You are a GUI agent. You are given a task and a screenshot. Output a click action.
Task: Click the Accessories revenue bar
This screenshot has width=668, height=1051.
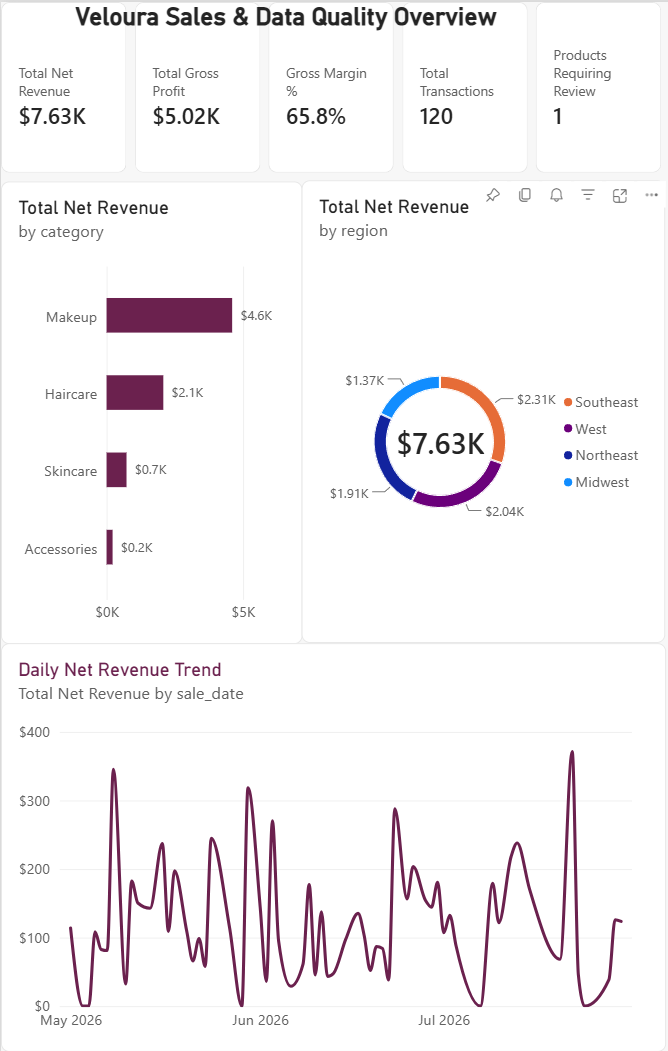[x=110, y=547]
